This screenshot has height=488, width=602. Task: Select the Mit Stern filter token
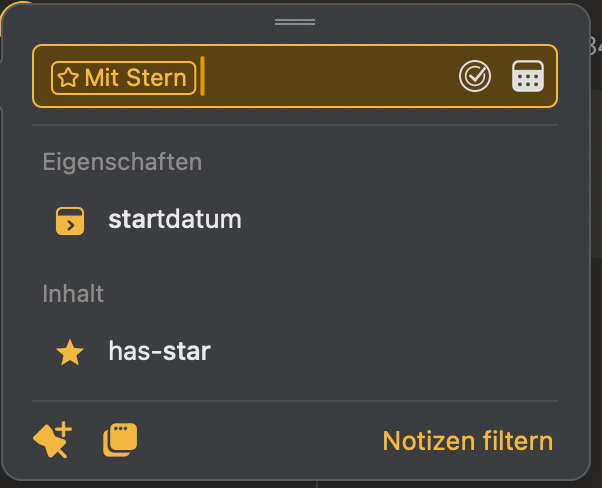[124, 77]
